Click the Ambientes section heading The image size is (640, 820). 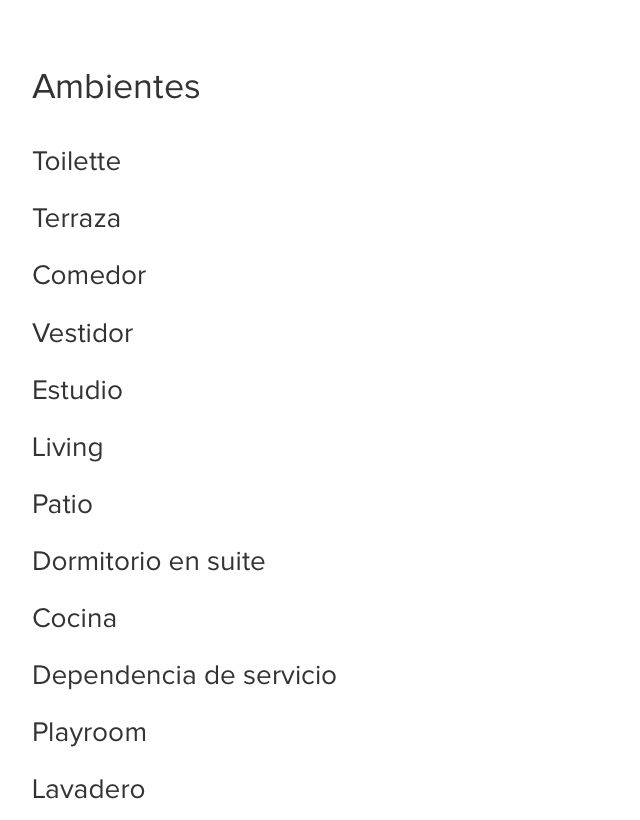[x=116, y=86]
